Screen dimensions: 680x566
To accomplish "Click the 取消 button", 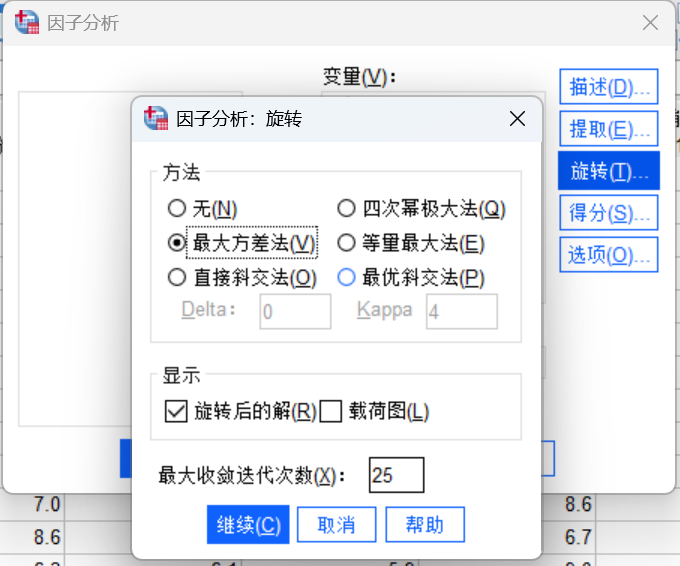I will point(337,524).
